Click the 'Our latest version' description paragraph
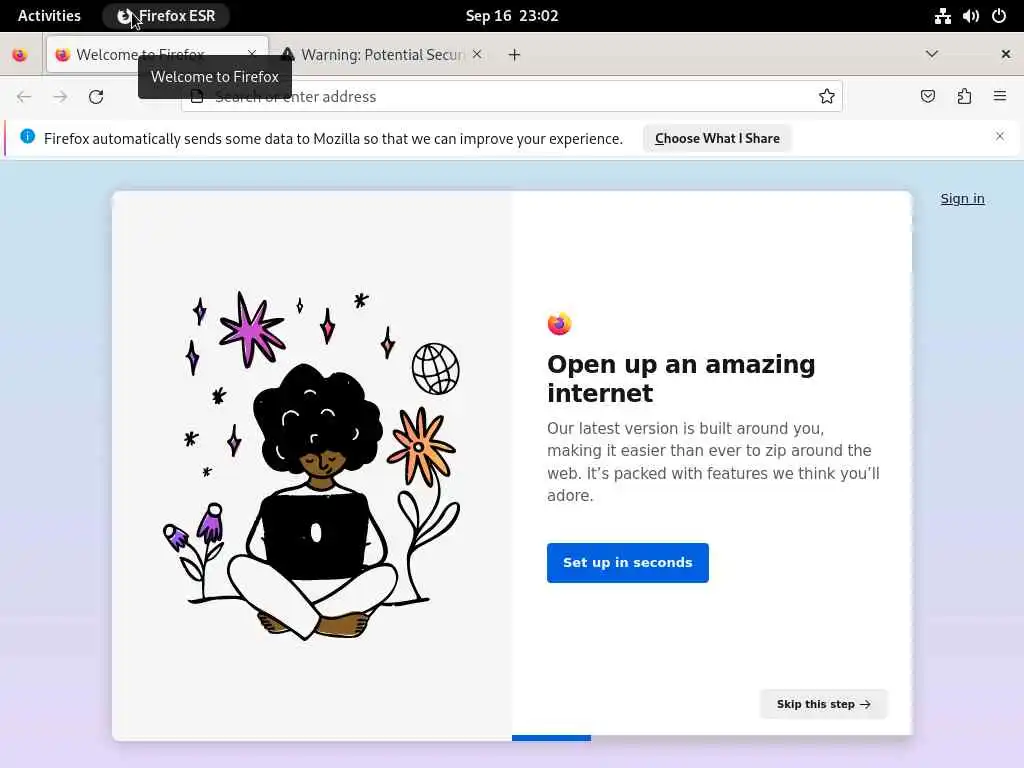The height and width of the screenshot is (768, 1024). point(713,462)
